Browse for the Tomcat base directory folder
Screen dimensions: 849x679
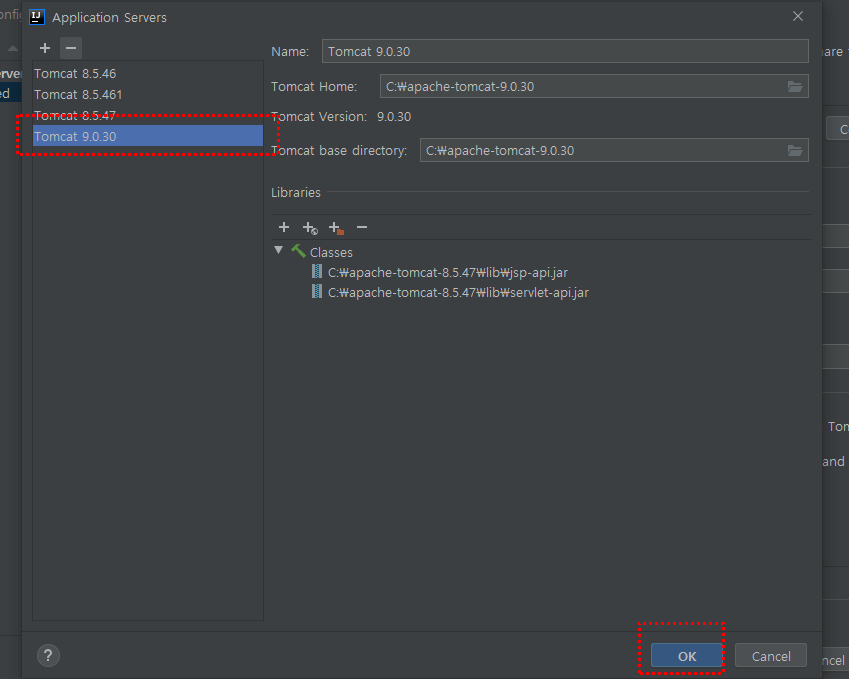coord(794,151)
